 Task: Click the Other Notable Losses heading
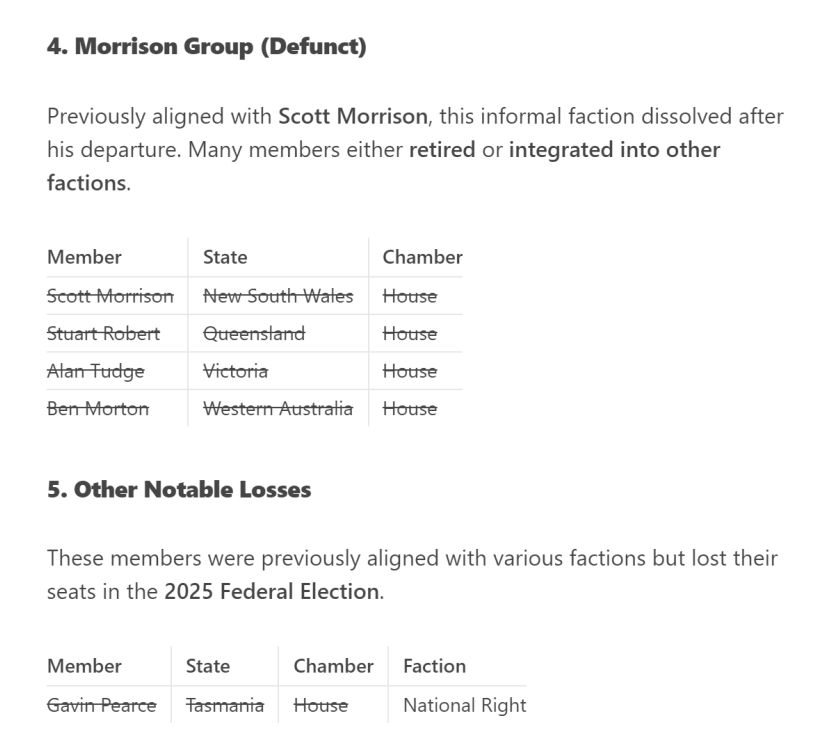pyautogui.click(x=179, y=489)
